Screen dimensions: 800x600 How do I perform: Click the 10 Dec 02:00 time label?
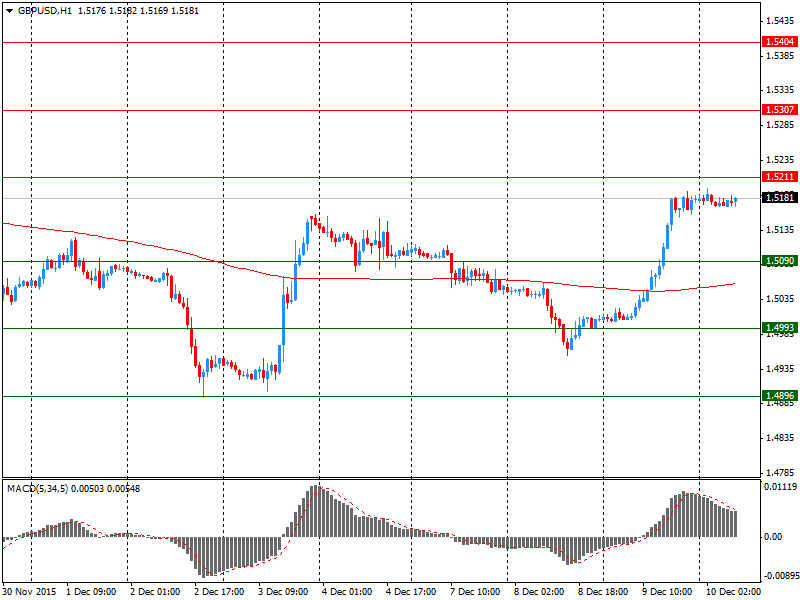[x=733, y=592]
